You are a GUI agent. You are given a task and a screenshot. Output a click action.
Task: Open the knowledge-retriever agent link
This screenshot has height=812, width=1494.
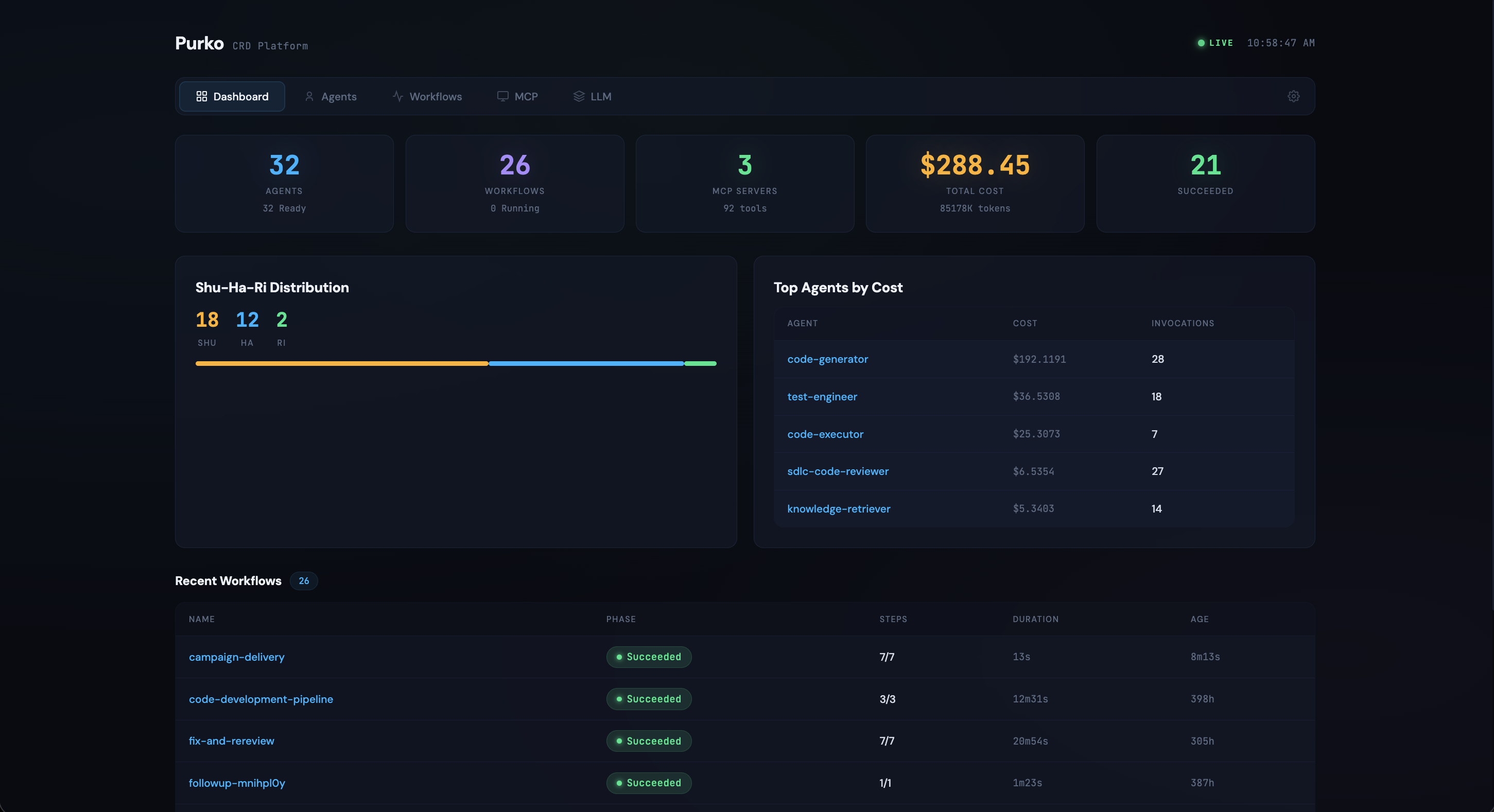click(x=838, y=509)
